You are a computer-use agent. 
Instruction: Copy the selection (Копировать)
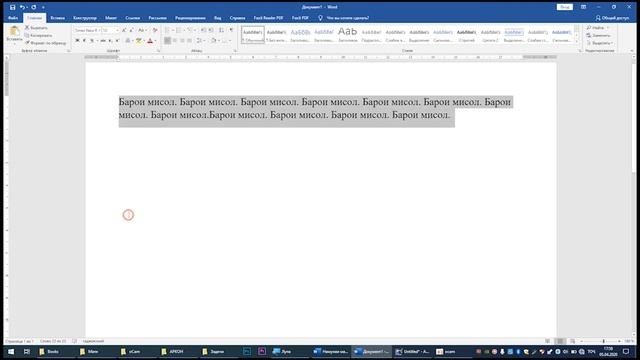tap(38, 36)
